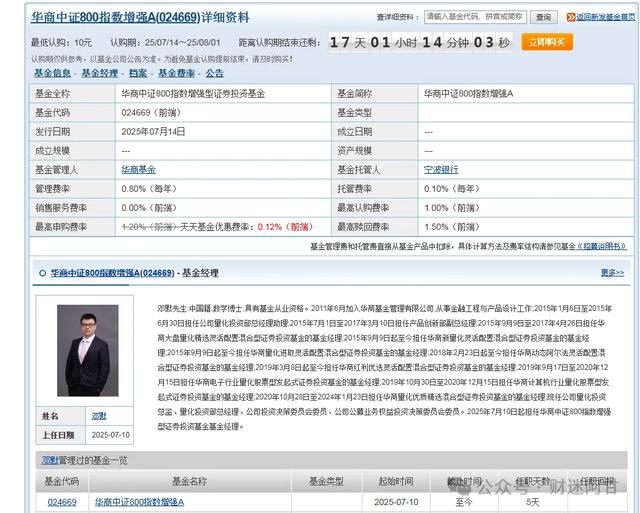Click the orange 立即购买 button
This screenshot has width=640, height=513.
tap(546, 42)
